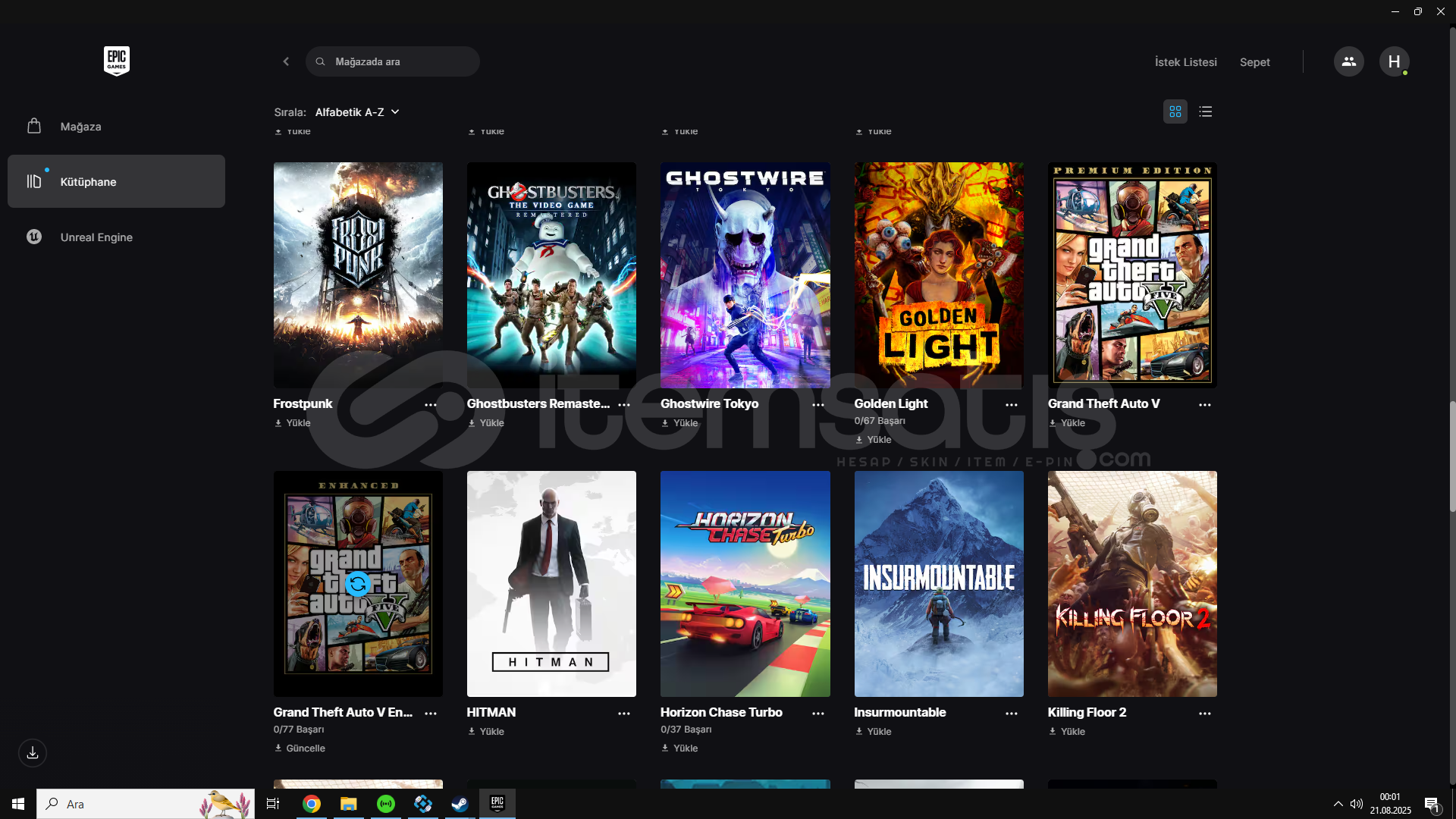Open HITMAN three-dot options menu
This screenshot has width=1456, height=819.
coord(624,714)
